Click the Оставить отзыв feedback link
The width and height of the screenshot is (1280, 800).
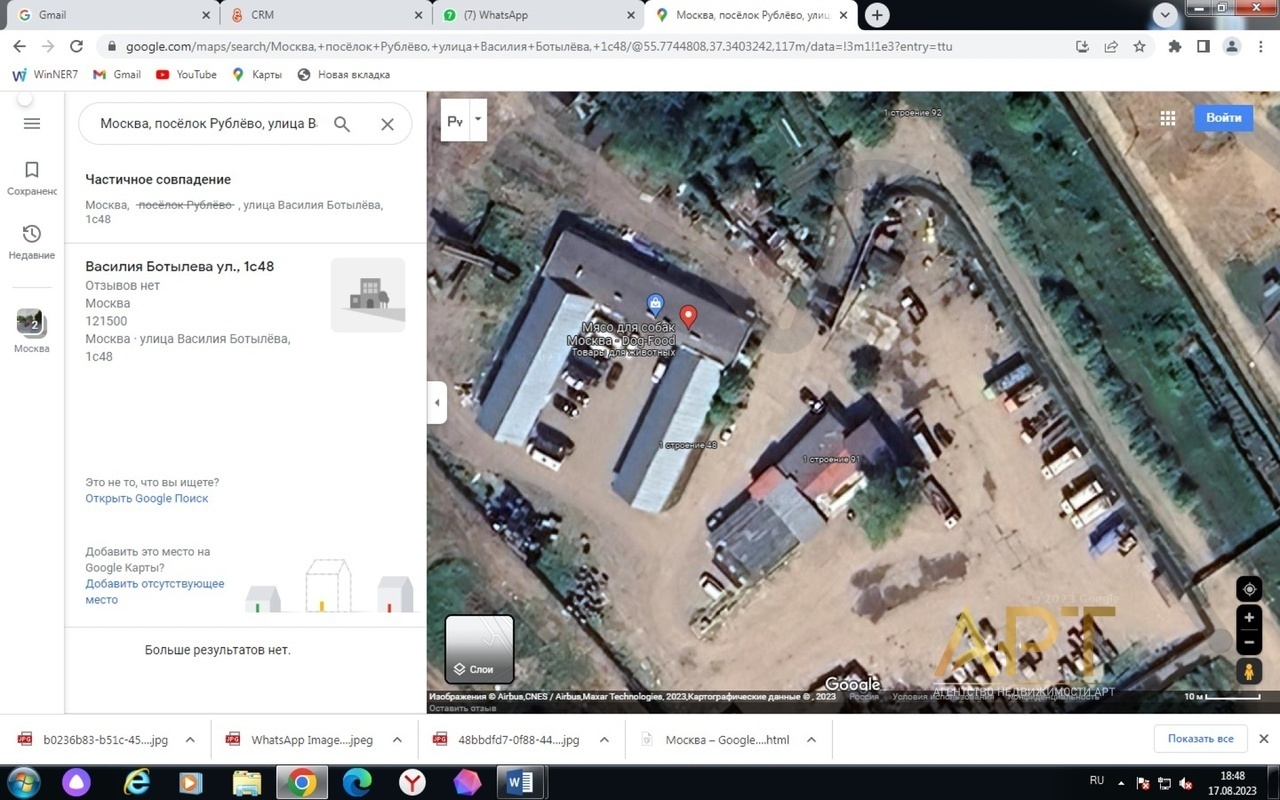(462, 708)
